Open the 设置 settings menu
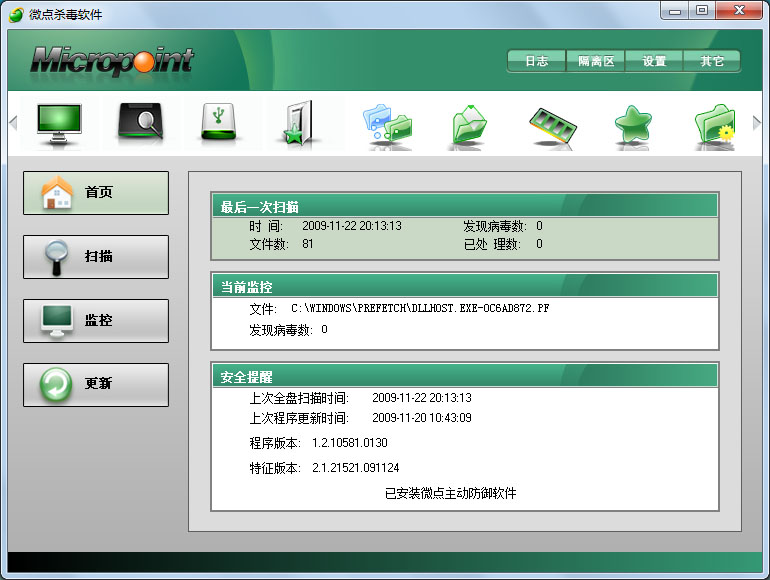The image size is (770, 580). pos(654,61)
